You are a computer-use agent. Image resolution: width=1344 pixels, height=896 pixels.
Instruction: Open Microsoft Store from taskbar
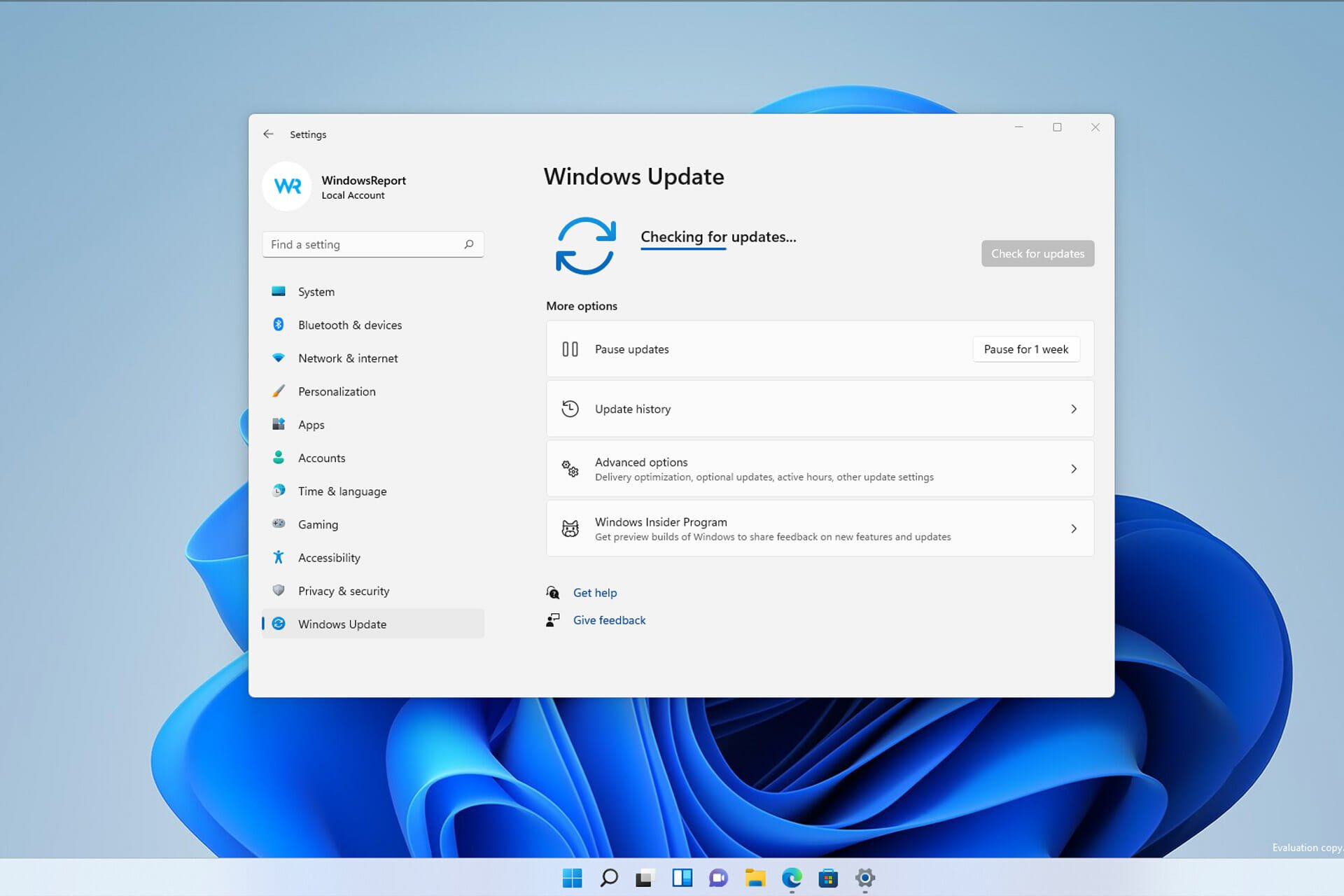(828, 878)
